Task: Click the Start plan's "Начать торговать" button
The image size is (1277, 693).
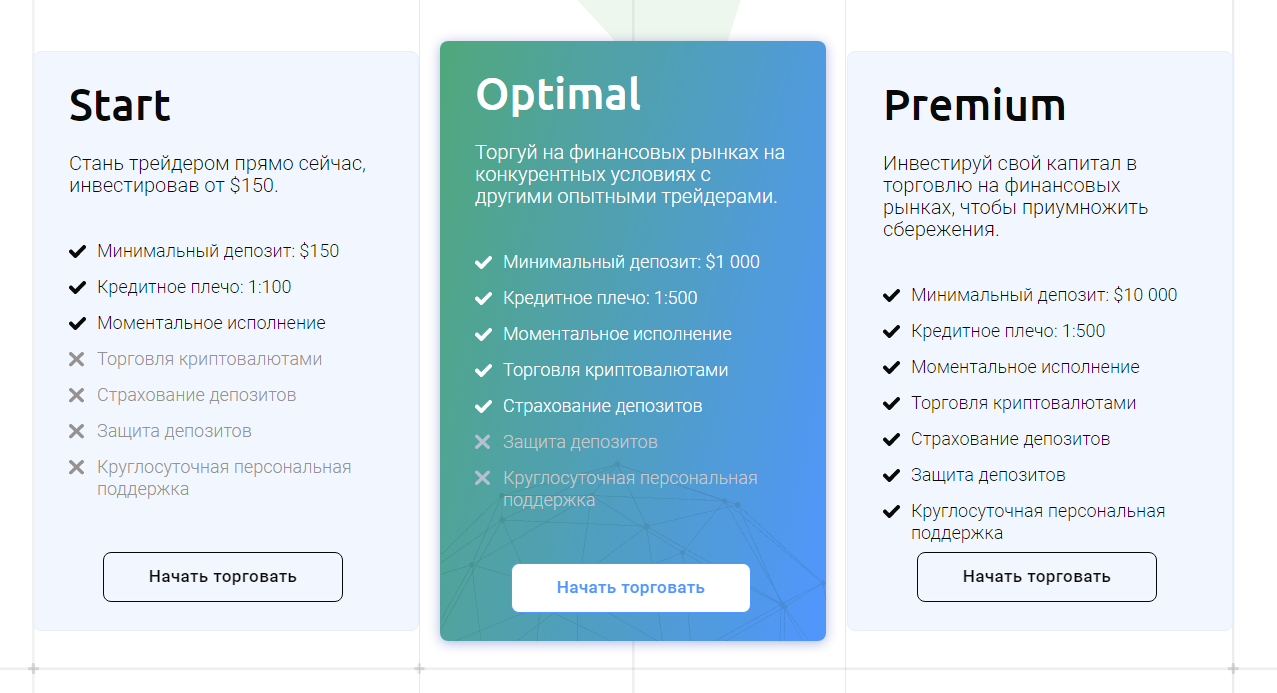Action: tap(223, 577)
